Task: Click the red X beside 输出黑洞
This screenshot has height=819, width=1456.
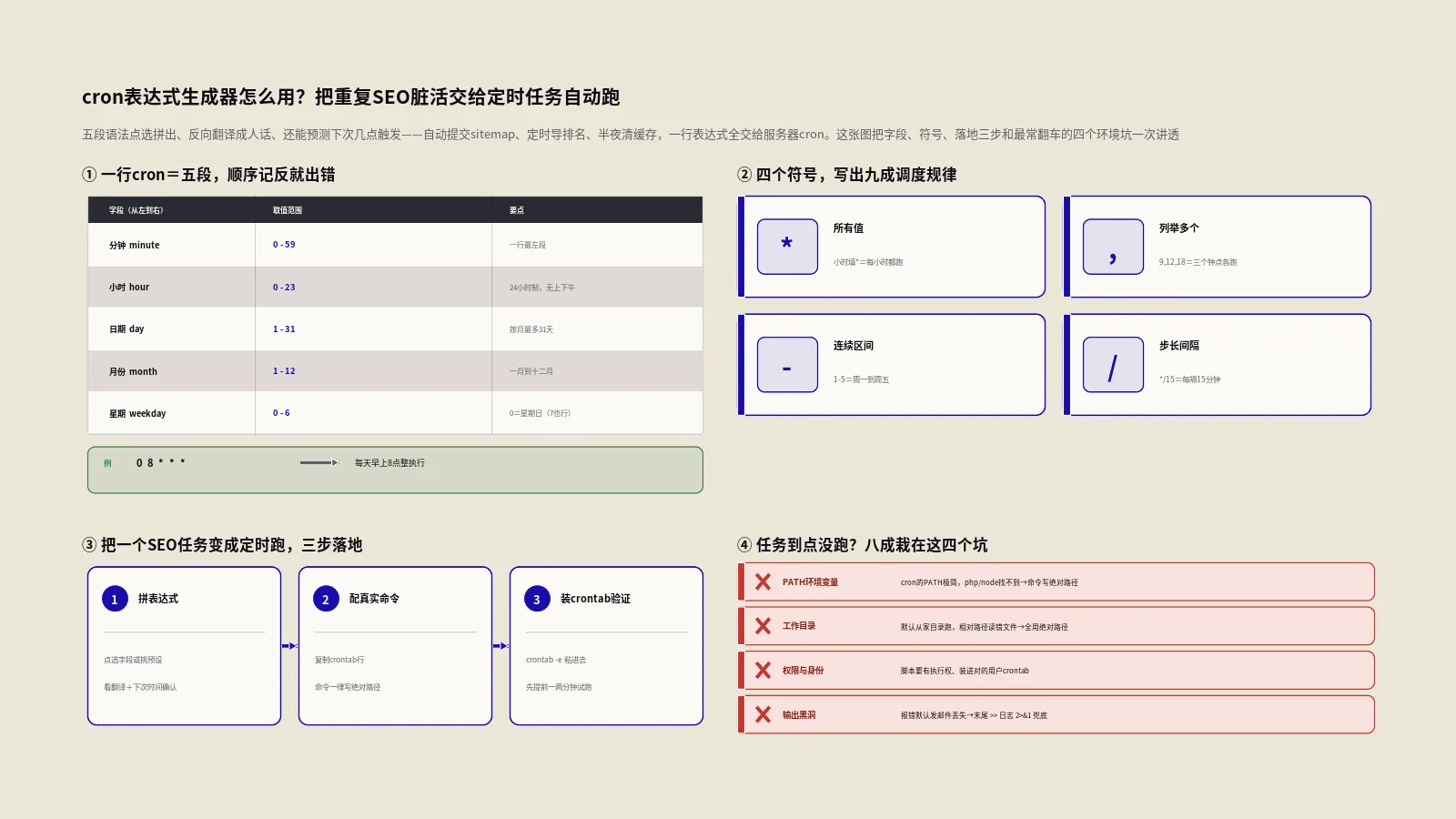Action: [x=763, y=715]
